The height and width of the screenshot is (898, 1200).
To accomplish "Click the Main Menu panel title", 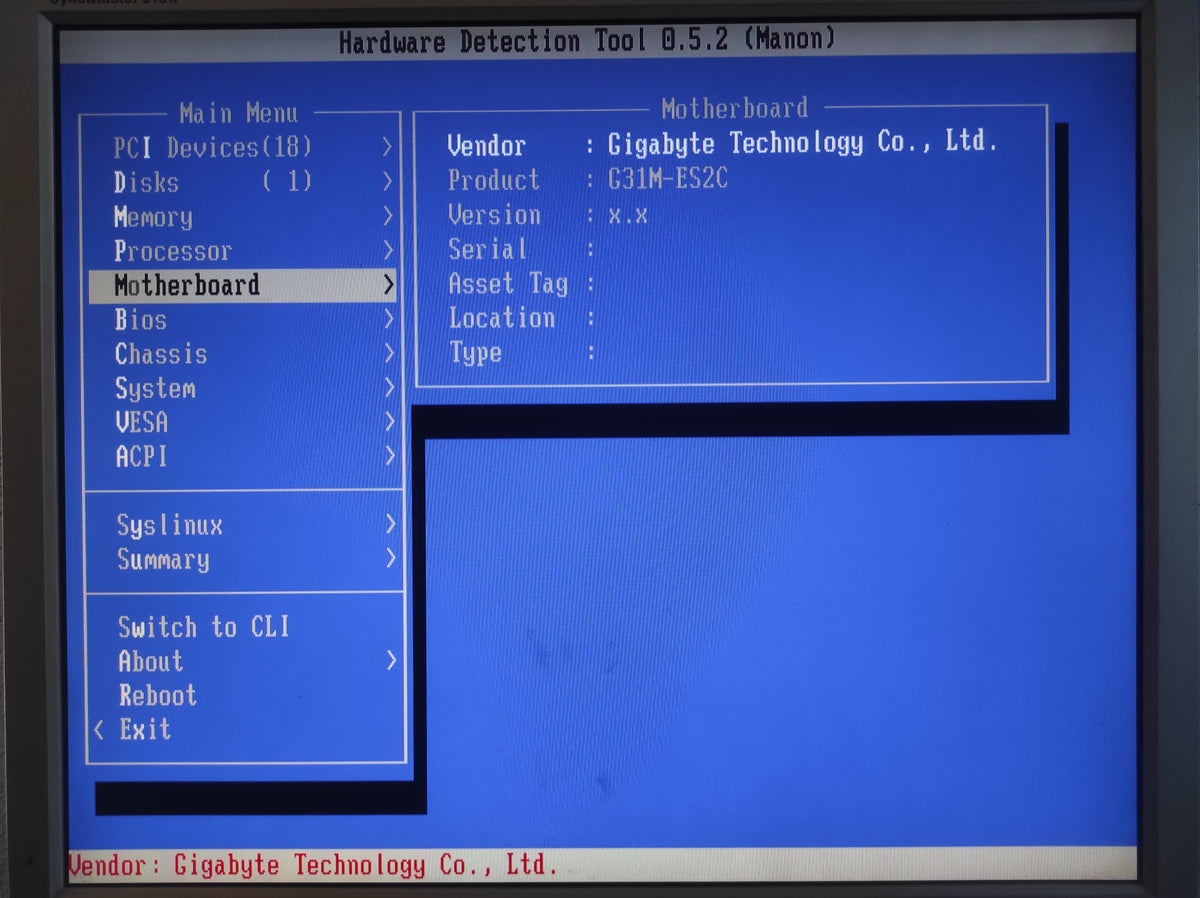I will click(238, 113).
